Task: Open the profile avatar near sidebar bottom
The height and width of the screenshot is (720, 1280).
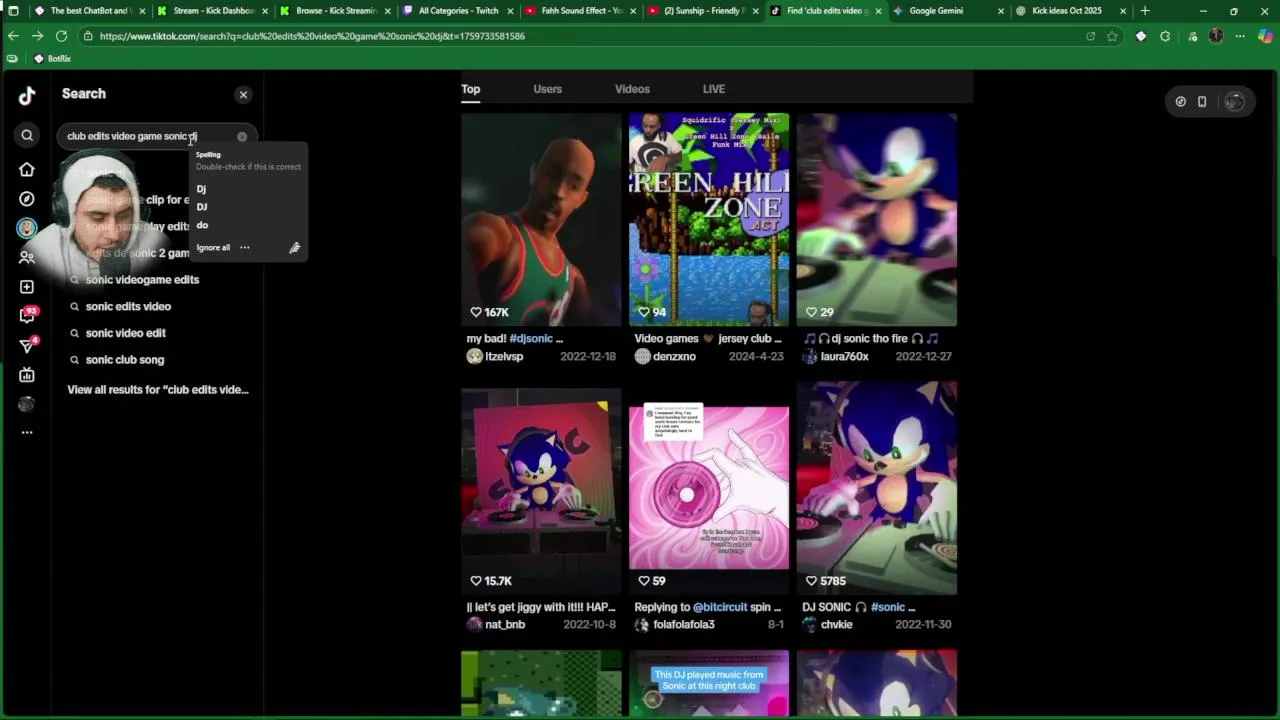Action: point(27,404)
